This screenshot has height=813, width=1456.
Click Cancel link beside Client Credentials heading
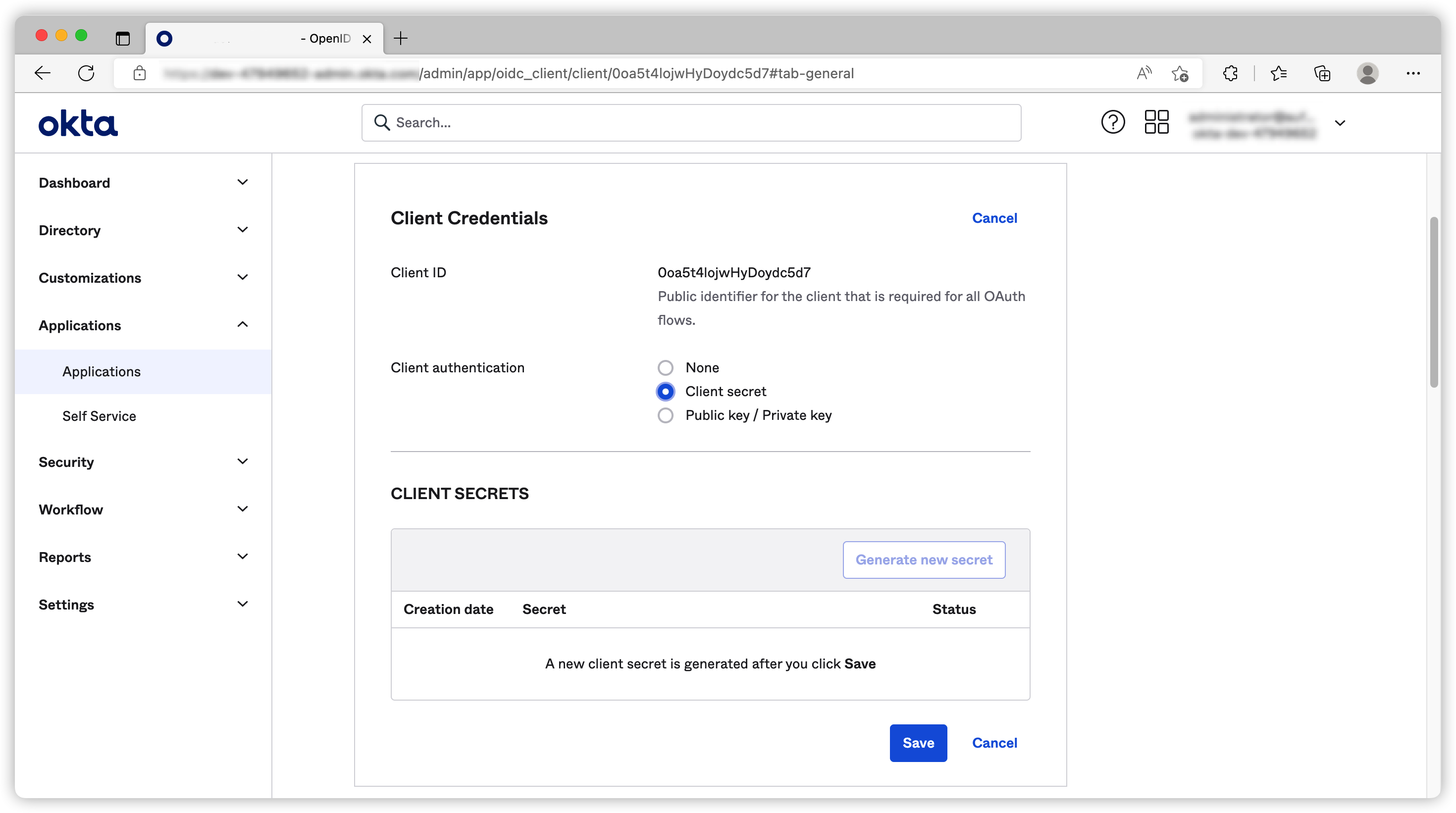(x=994, y=218)
